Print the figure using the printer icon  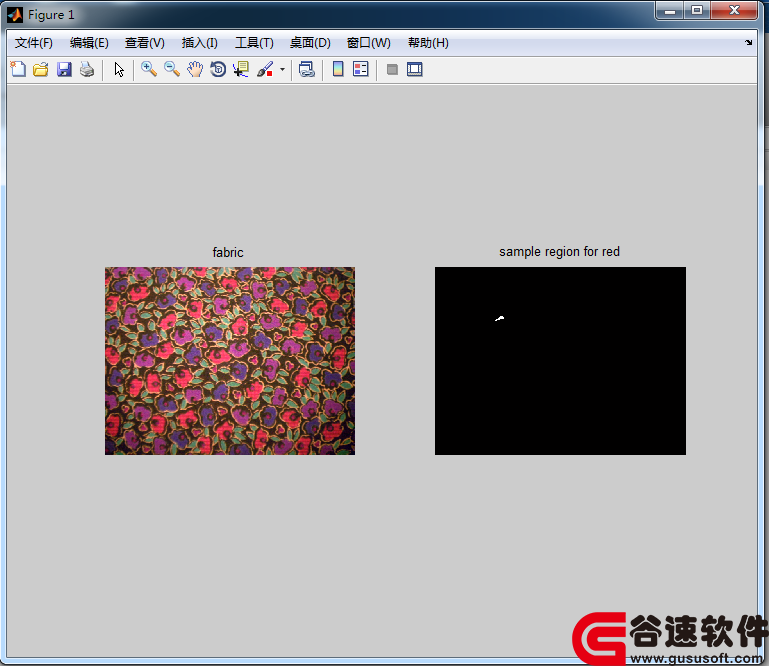87,69
